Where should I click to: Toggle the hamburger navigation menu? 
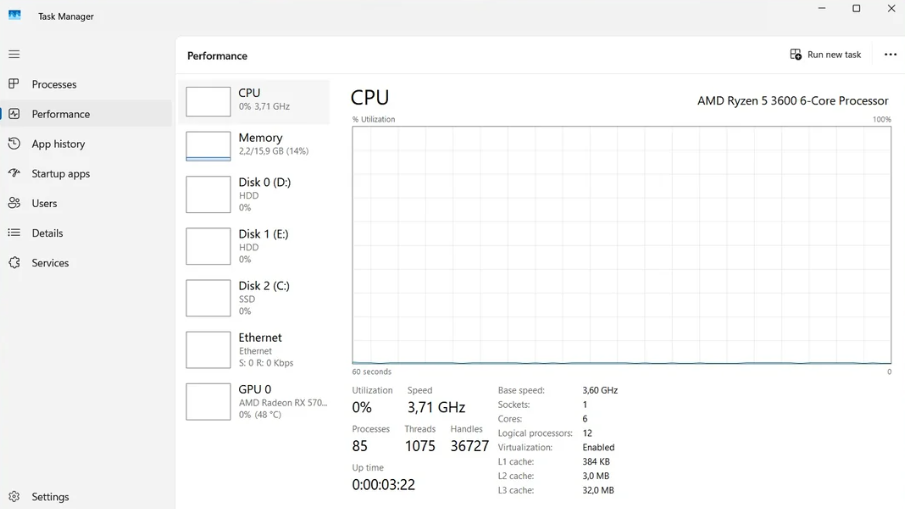click(x=14, y=54)
